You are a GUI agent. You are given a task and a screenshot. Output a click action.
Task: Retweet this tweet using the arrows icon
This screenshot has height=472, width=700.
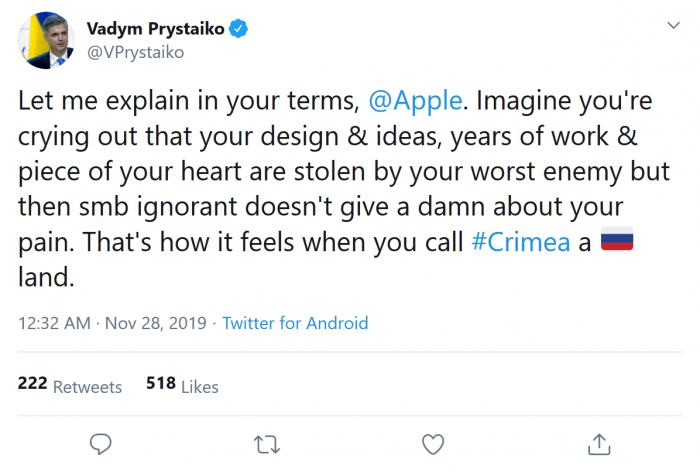[x=266, y=442]
